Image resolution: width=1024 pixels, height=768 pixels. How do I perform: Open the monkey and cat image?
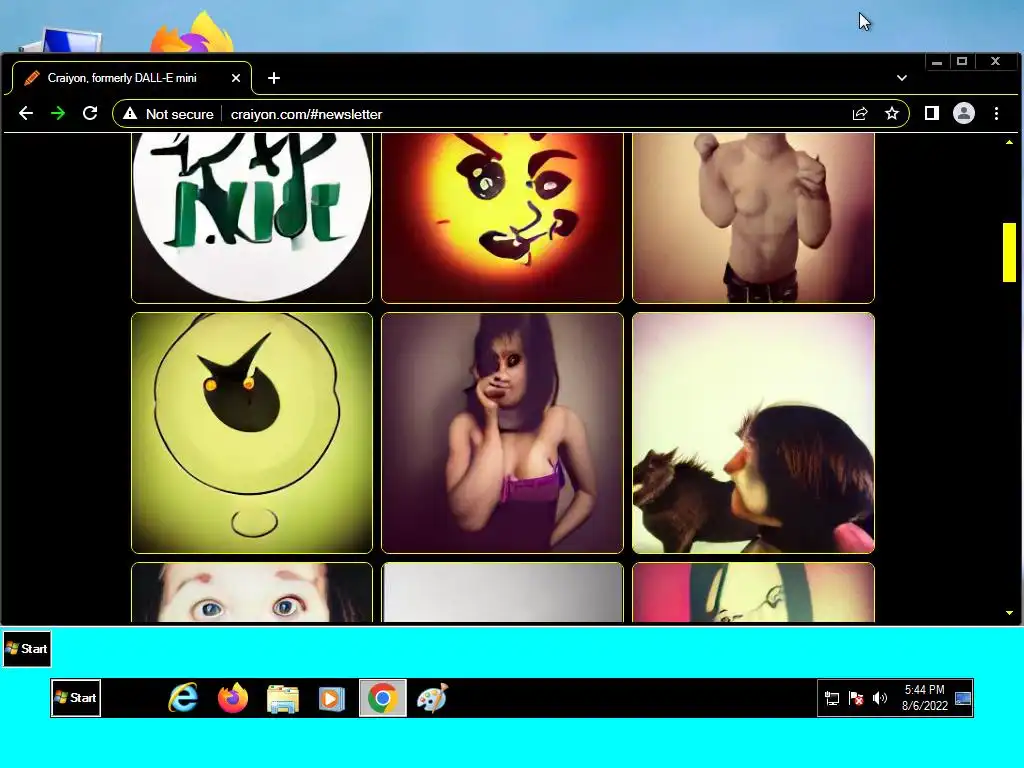click(x=753, y=433)
